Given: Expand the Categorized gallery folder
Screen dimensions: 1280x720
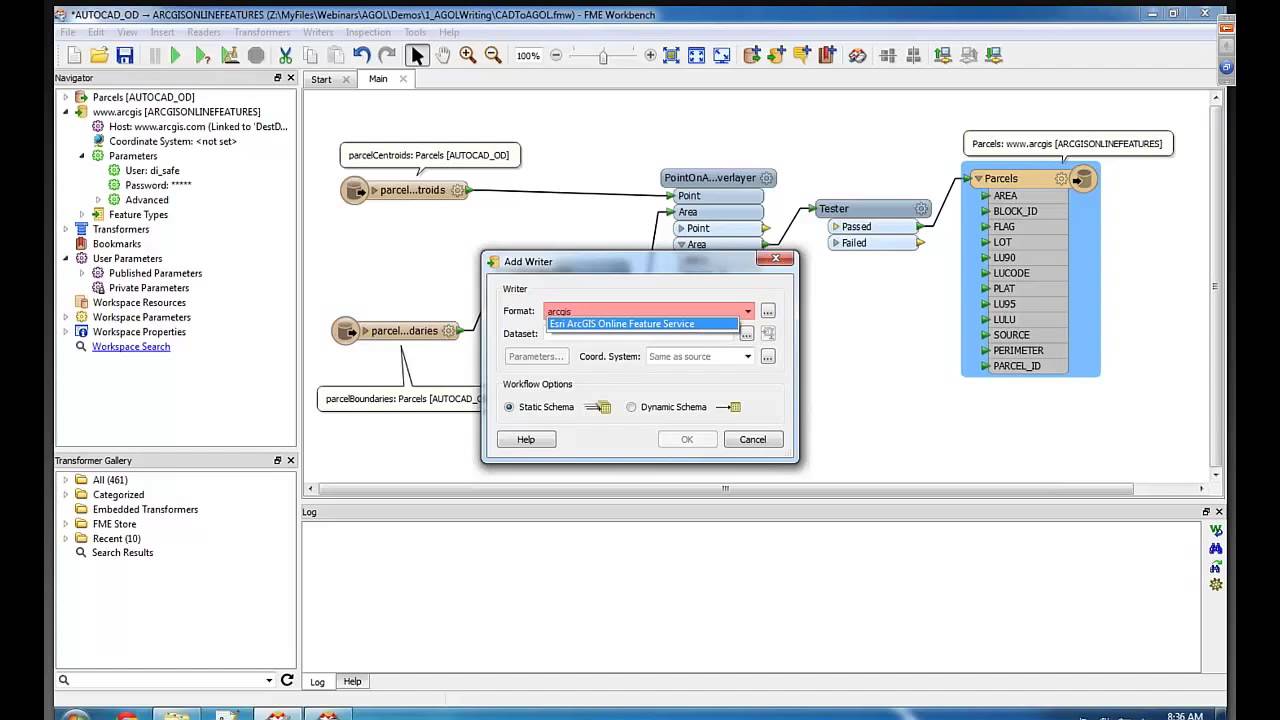Looking at the screenshot, I should pos(67,494).
